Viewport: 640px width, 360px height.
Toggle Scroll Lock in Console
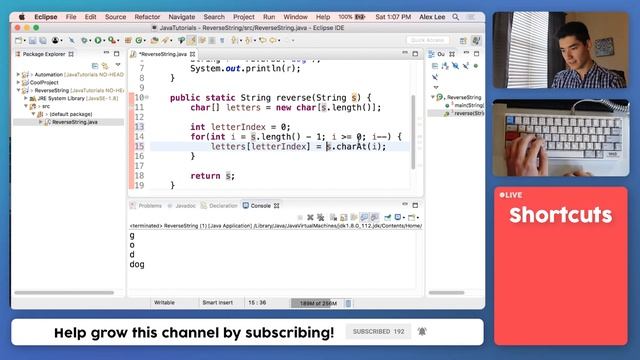point(344,217)
